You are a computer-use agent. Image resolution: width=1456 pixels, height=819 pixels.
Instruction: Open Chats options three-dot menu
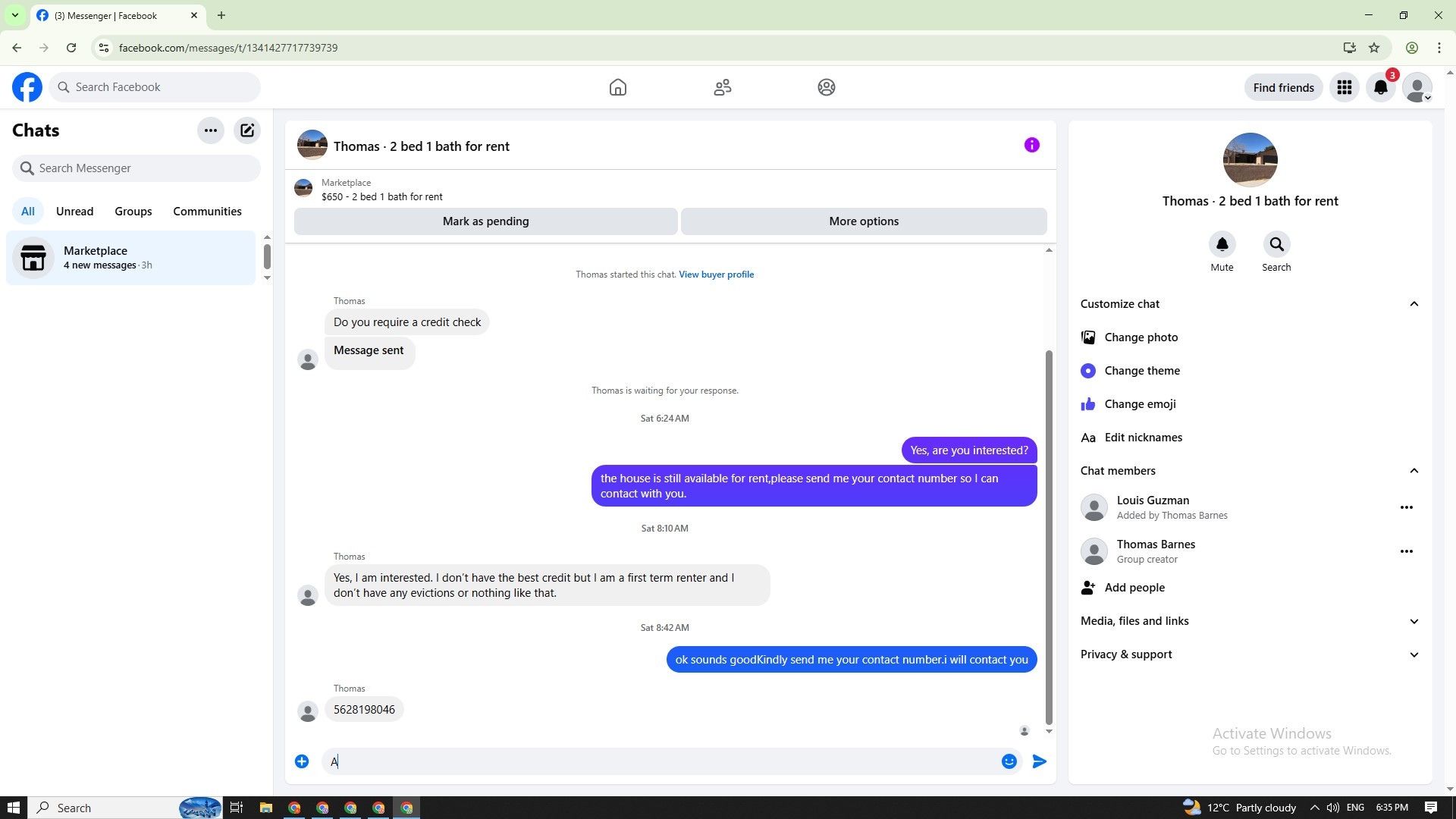coord(211,130)
